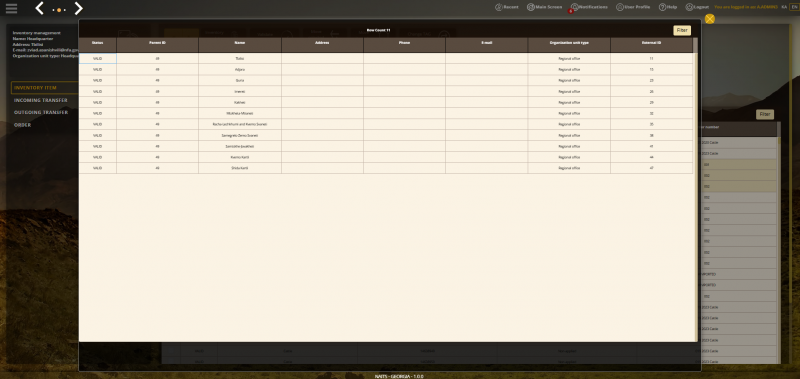Go forward with the right arrow
Screen dimensions: 800x379
[78, 8]
